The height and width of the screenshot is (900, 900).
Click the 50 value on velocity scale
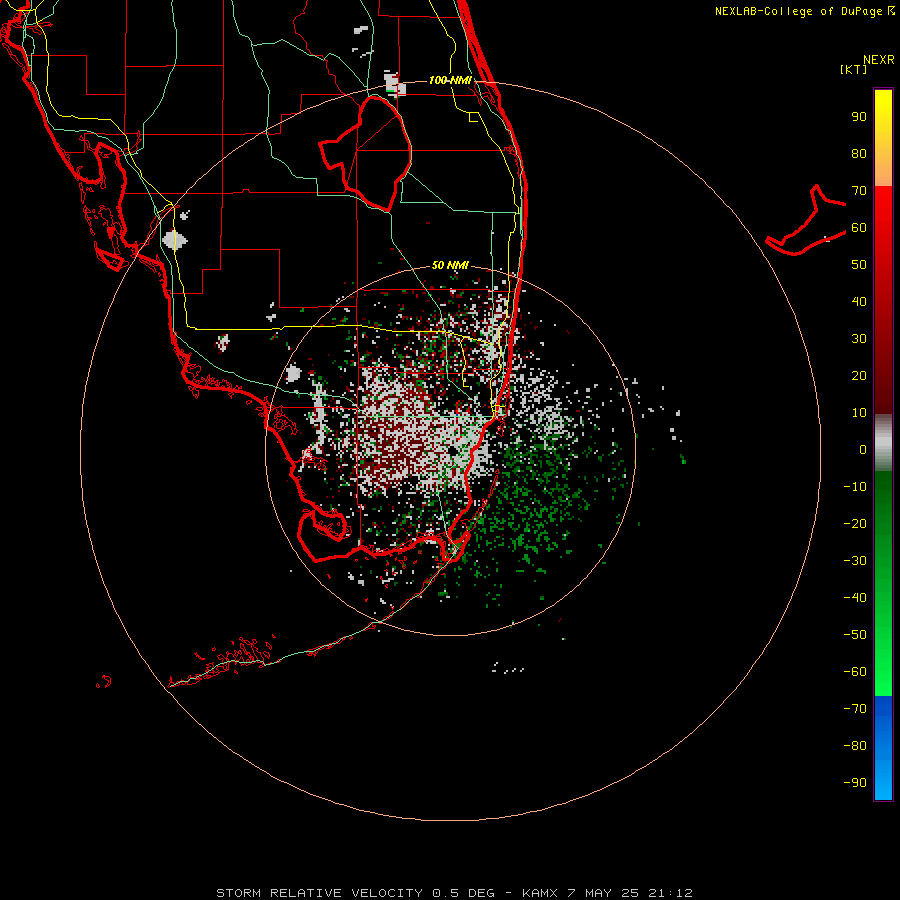point(859,265)
